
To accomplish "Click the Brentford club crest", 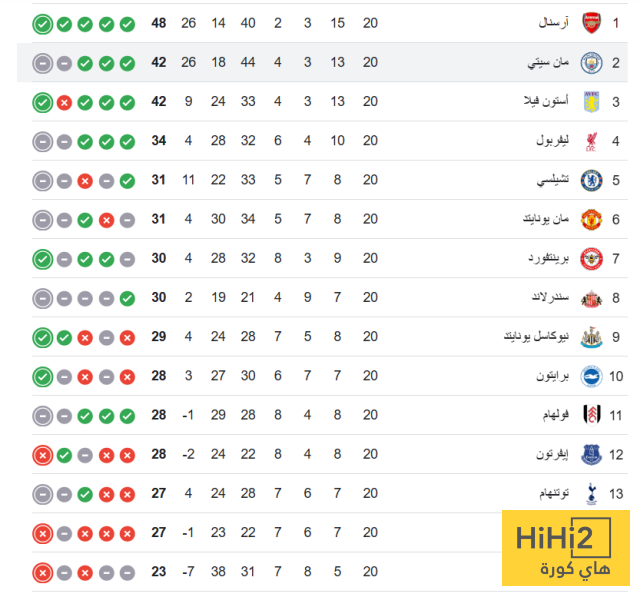I will 591,259.
